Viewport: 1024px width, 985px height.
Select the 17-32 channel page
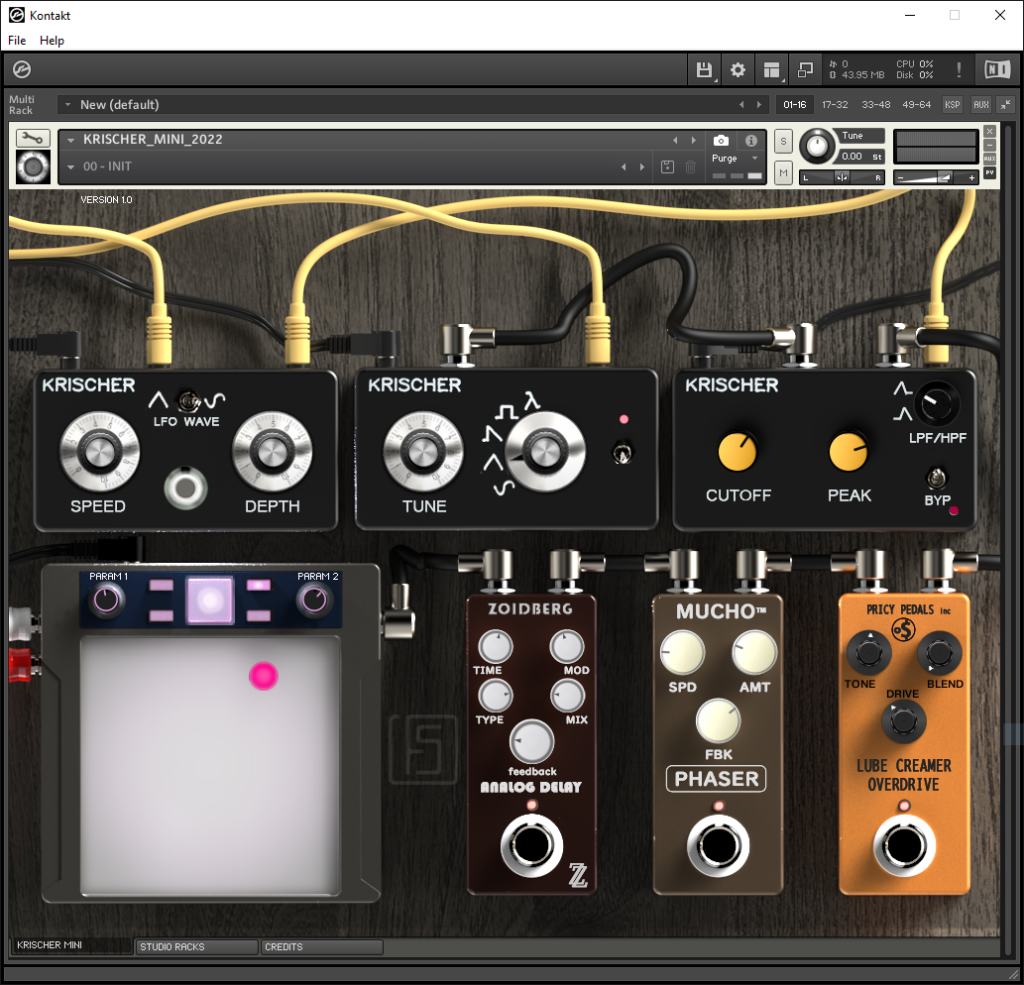click(835, 105)
